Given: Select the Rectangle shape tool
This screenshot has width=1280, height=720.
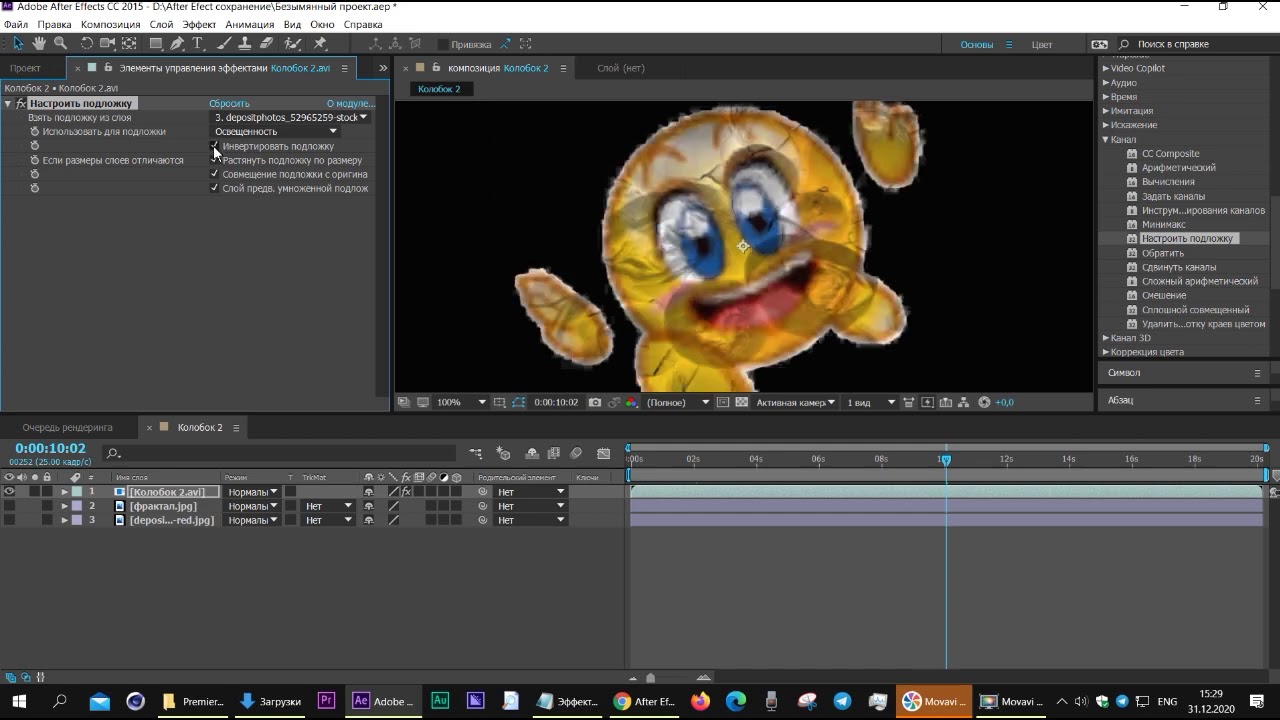Looking at the screenshot, I should click(x=156, y=44).
